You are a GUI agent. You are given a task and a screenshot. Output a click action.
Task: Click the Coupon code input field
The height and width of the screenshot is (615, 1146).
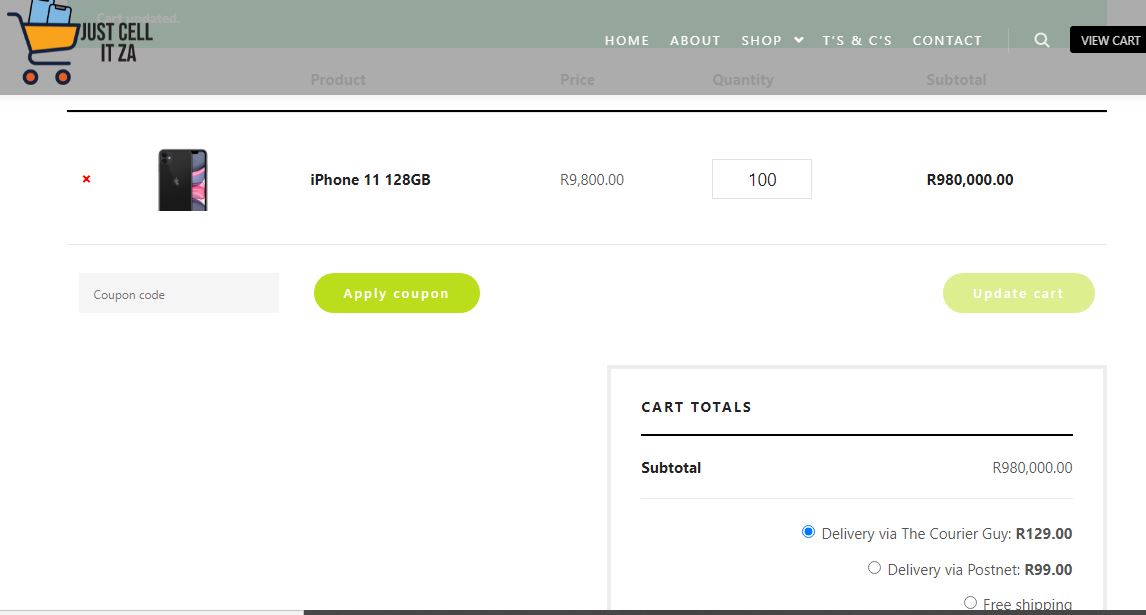coord(179,294)
